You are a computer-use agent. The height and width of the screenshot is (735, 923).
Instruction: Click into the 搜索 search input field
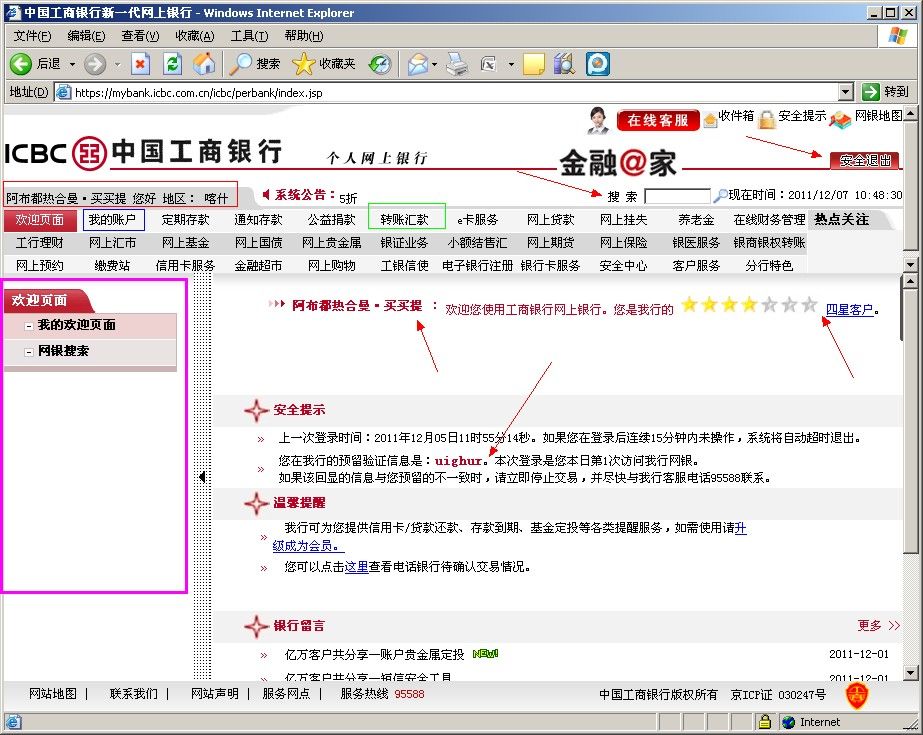click(x=678, y=195)
